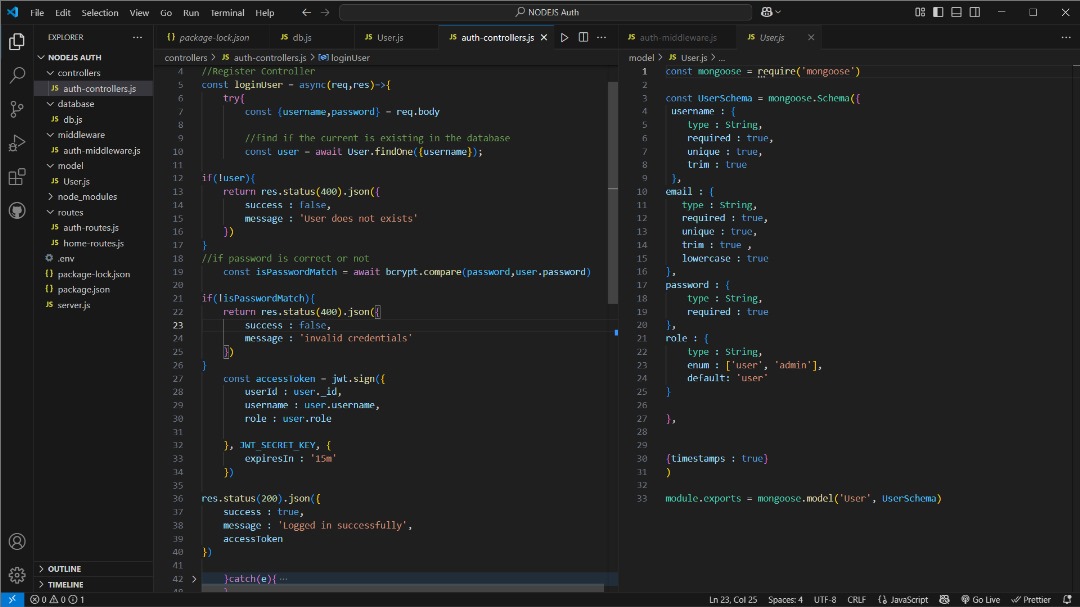The image size is (1080, 607).
Task: Click the Go Live status bar button
Action: pos(980,600)
